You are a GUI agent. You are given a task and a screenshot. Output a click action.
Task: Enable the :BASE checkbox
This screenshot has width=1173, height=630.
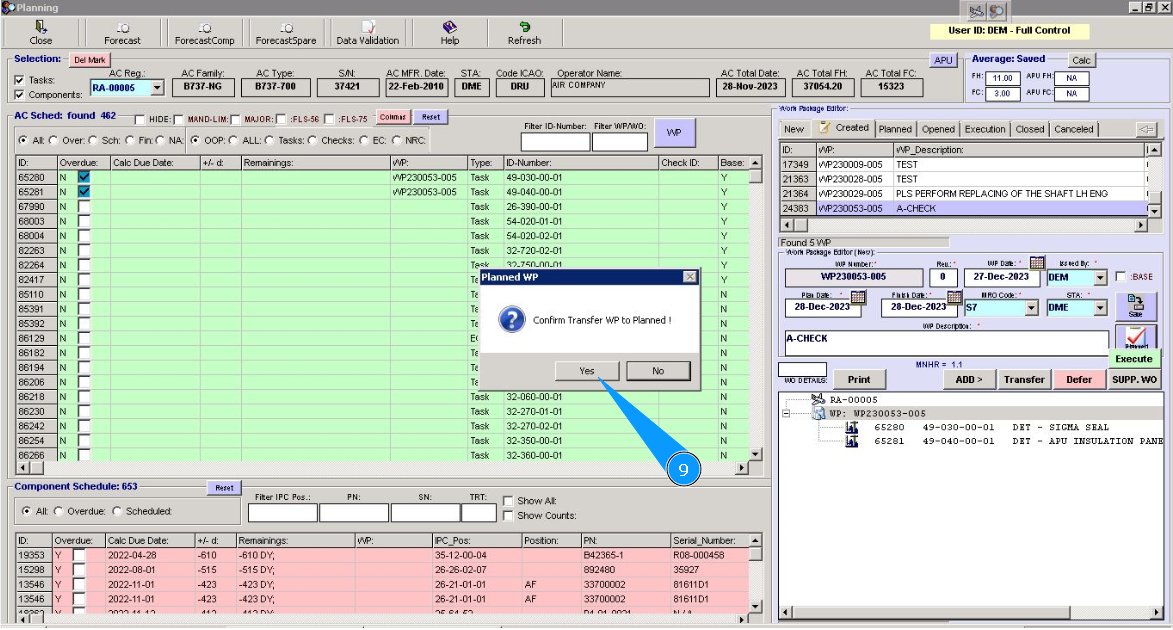point(1120,277)
